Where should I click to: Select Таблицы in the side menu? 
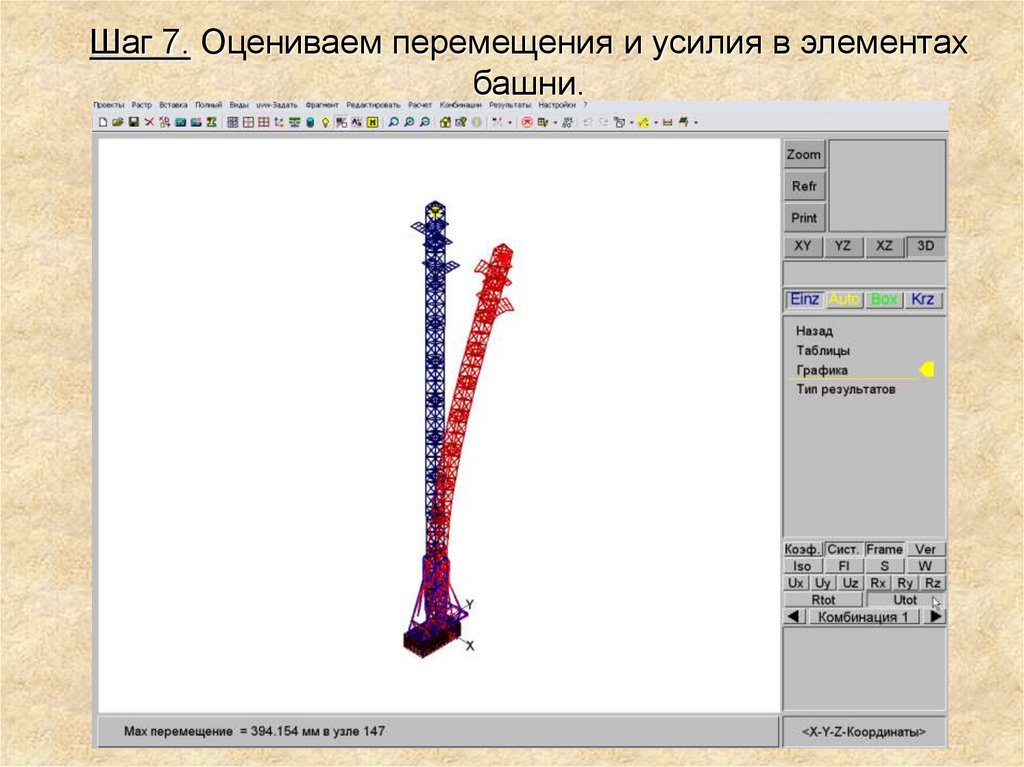pos(823,351)
